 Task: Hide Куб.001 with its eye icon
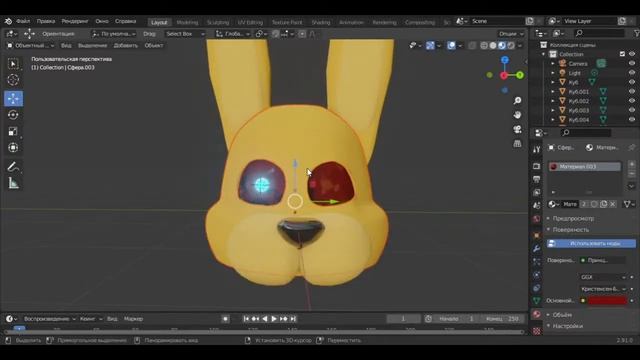coord(632,91)
